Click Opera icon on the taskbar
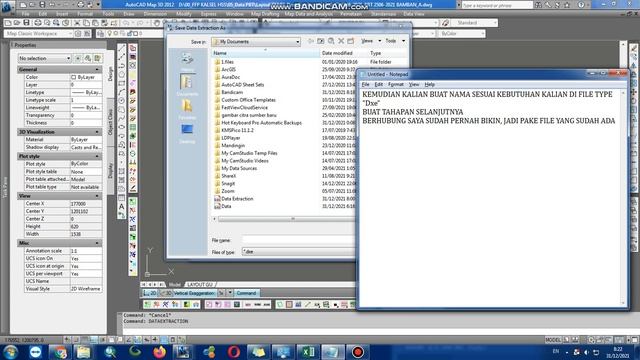Viewport: 640px width, 360px height. pyautogui.click(x=234, y=352)
